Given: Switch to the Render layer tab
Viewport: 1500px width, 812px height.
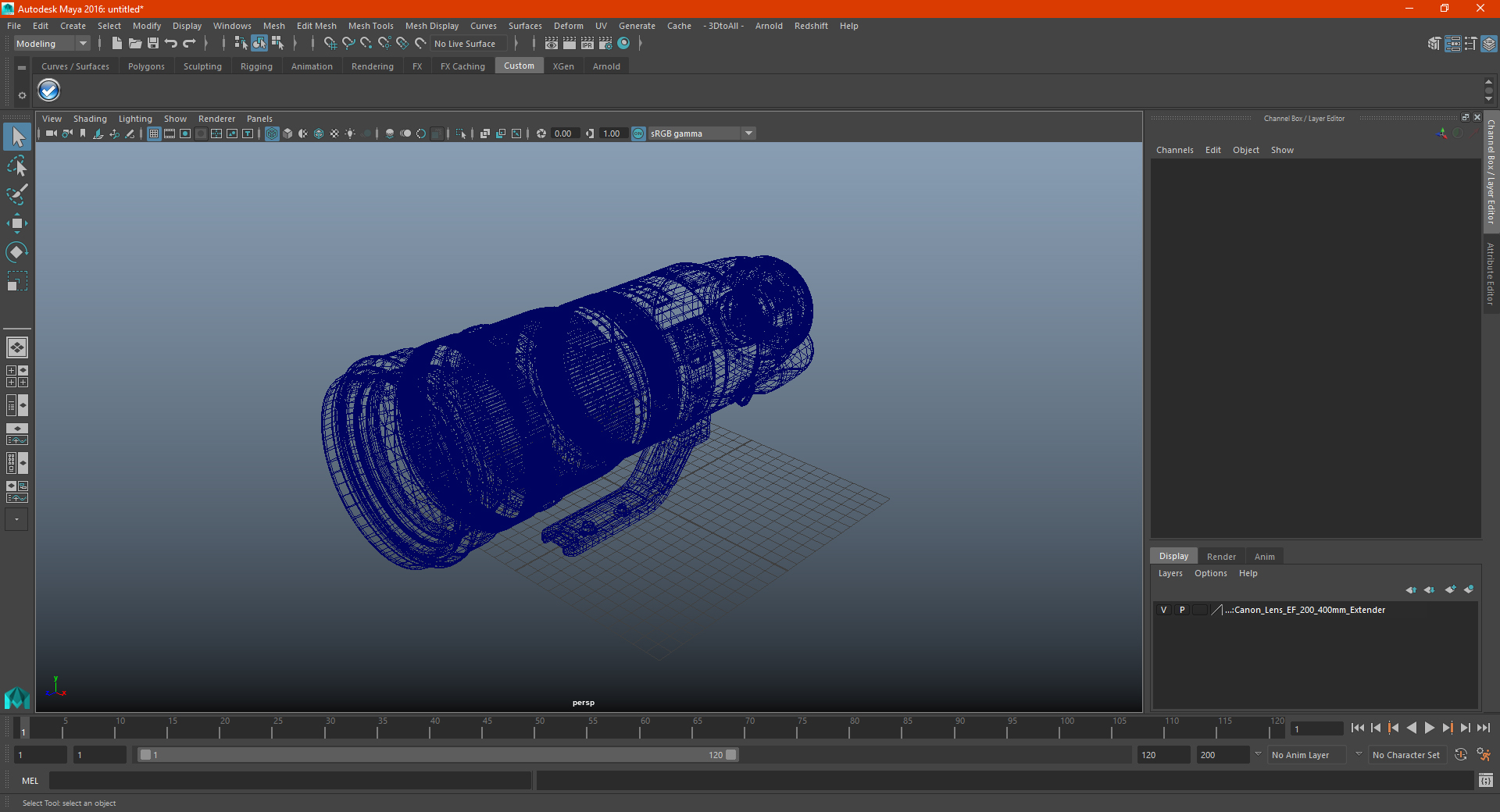Looking at the screenshot, I should [x=1221, y=557].
